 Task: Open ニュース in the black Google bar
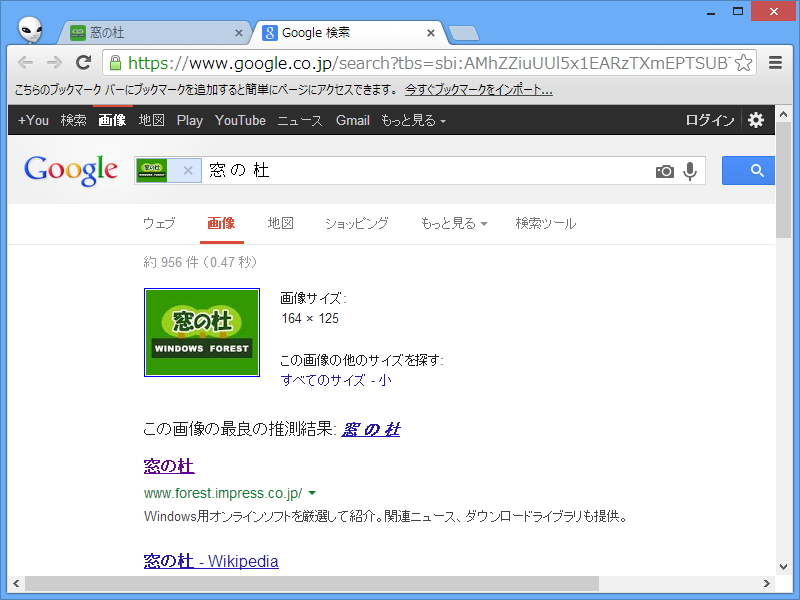click(300, 120)
